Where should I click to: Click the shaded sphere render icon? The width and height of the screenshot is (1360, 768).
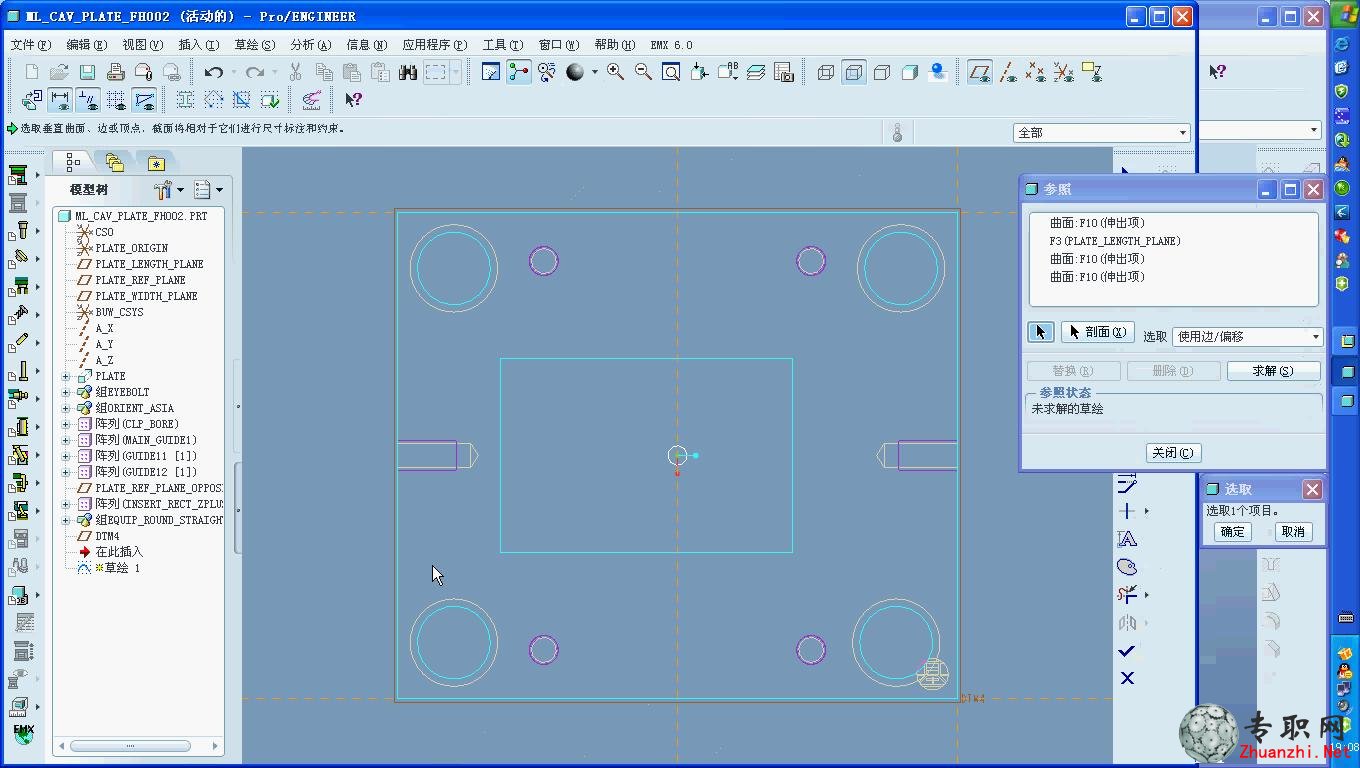tap(575, 72)
